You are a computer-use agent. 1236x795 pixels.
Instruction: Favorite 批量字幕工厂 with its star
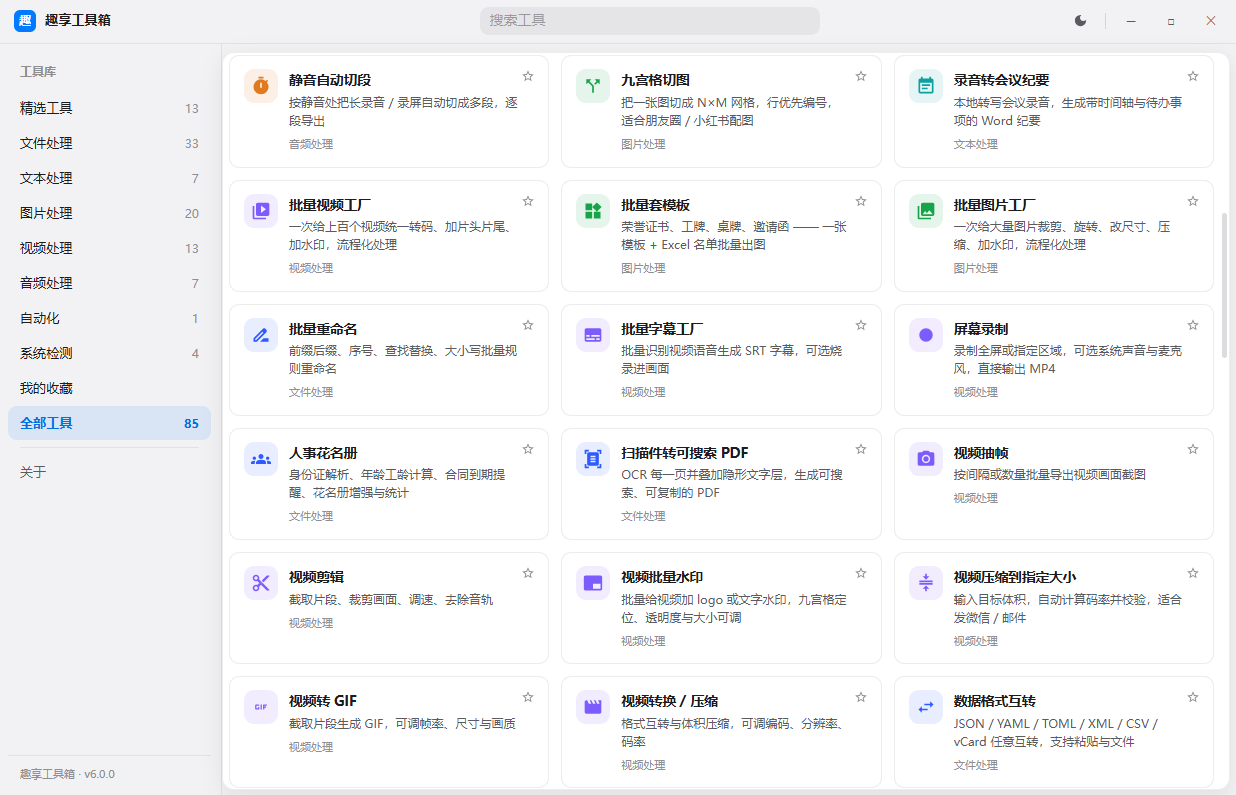(861, 325)
